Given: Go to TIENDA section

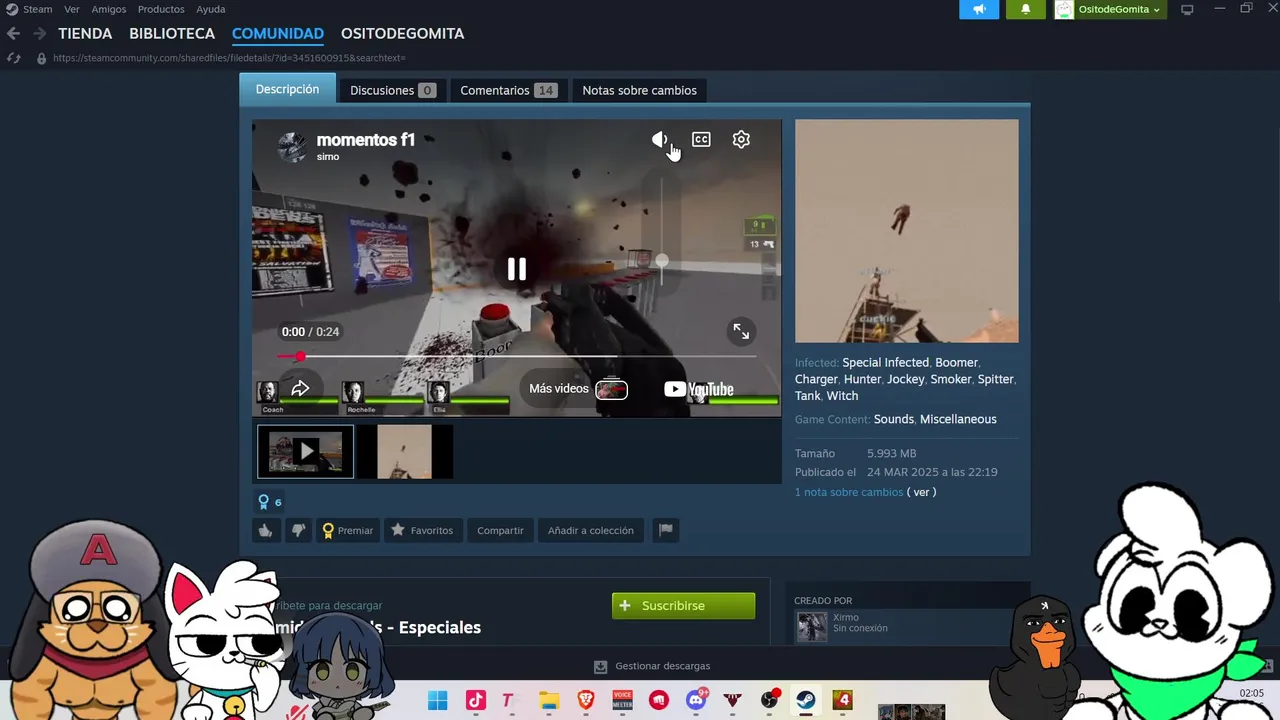Looking at the screenshot, I should click(85, 33).
